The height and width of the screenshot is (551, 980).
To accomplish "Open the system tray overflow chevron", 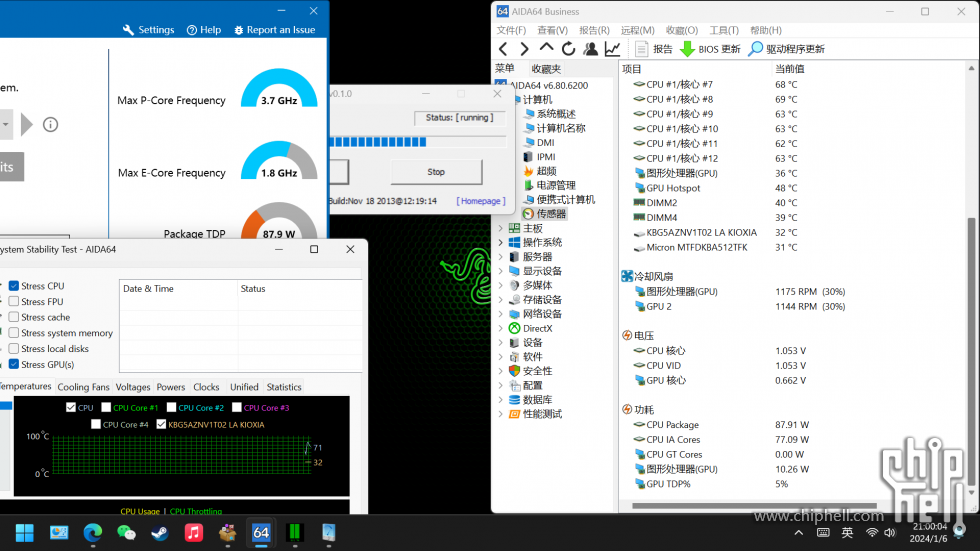I will click(x=799, y=533).
